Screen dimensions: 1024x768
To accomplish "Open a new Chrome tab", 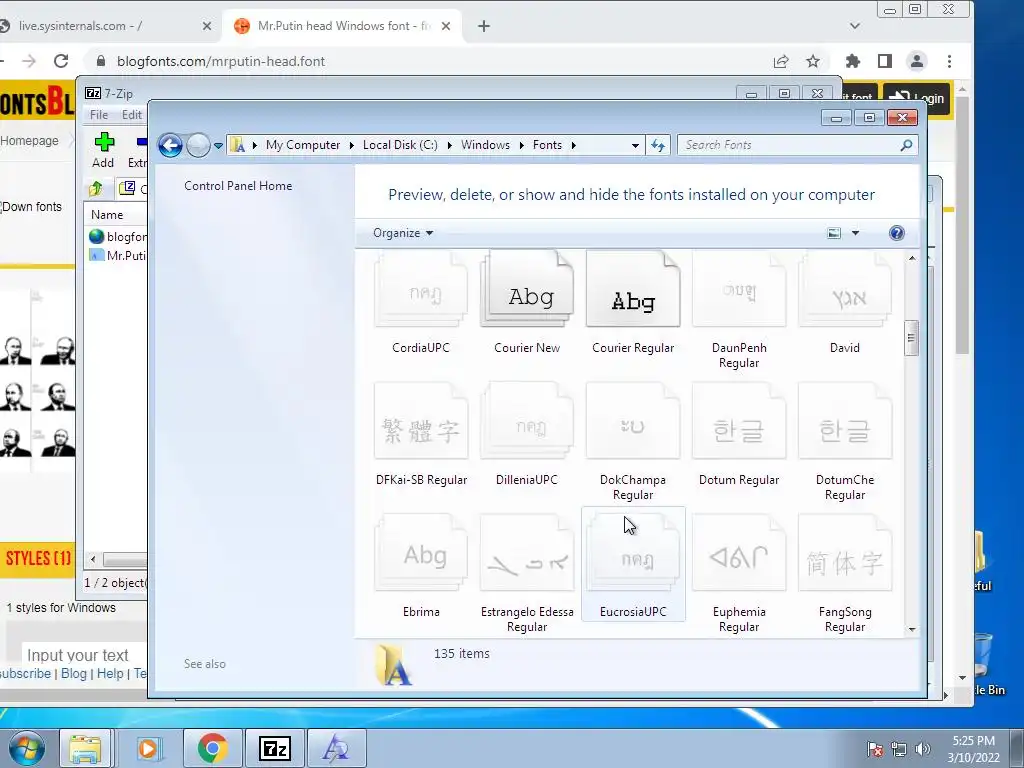I will click(x=483, y=26).
